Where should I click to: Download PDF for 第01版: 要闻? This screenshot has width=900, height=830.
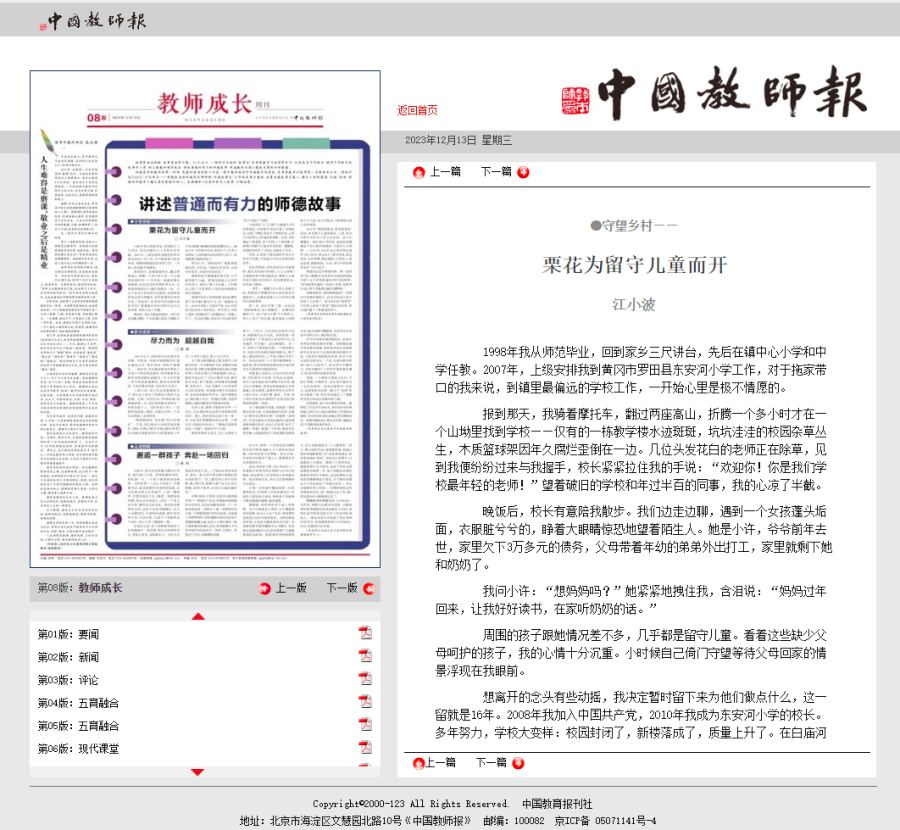pyautogui.click(x=365, y=633)
